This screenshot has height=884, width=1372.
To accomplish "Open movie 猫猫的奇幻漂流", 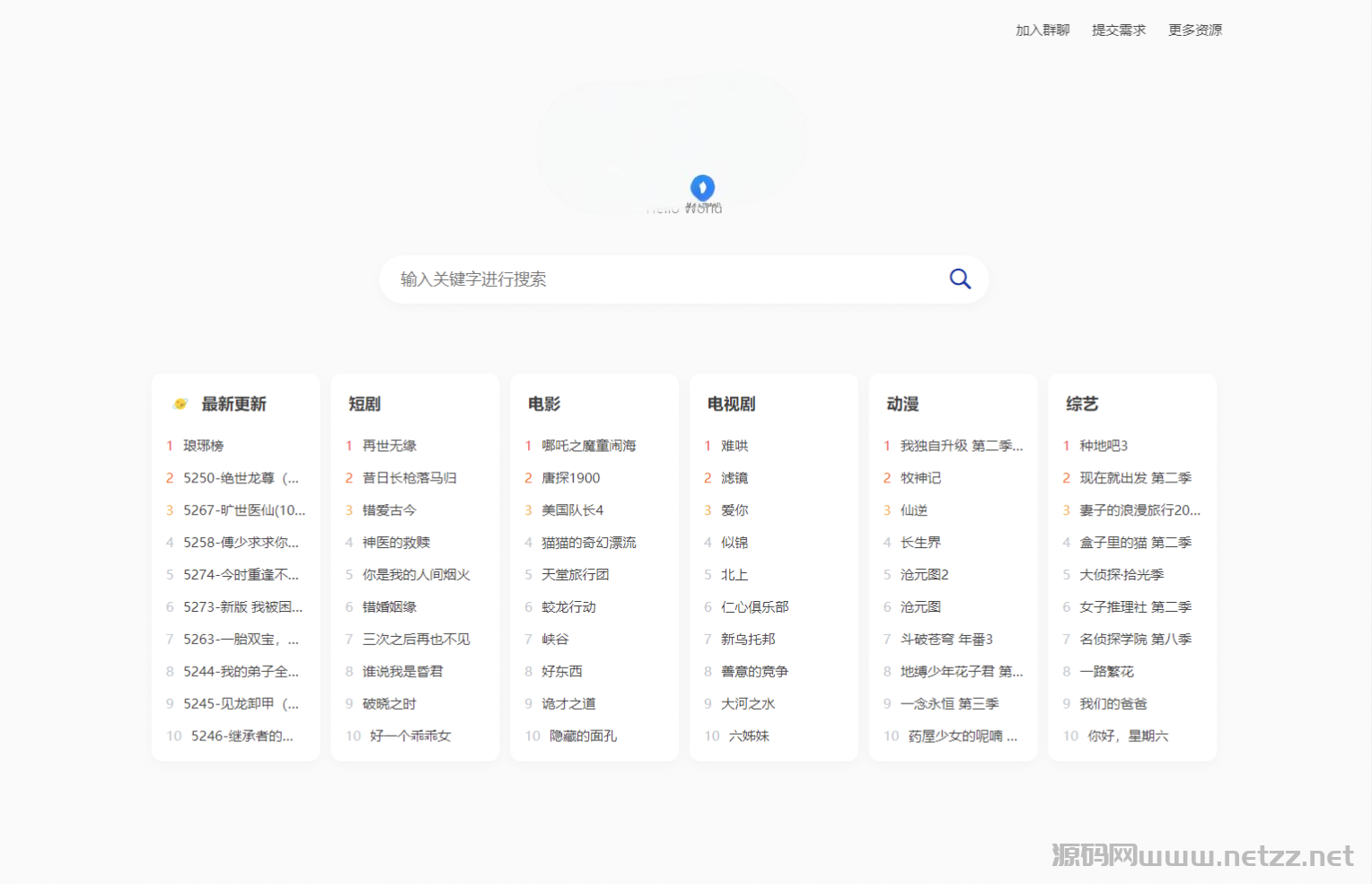I will (589, 543).
